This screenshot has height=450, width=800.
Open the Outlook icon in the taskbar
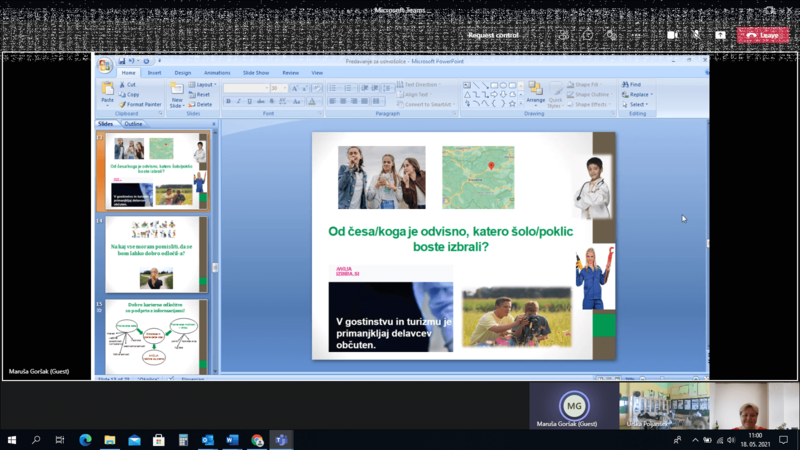point(208,439)
